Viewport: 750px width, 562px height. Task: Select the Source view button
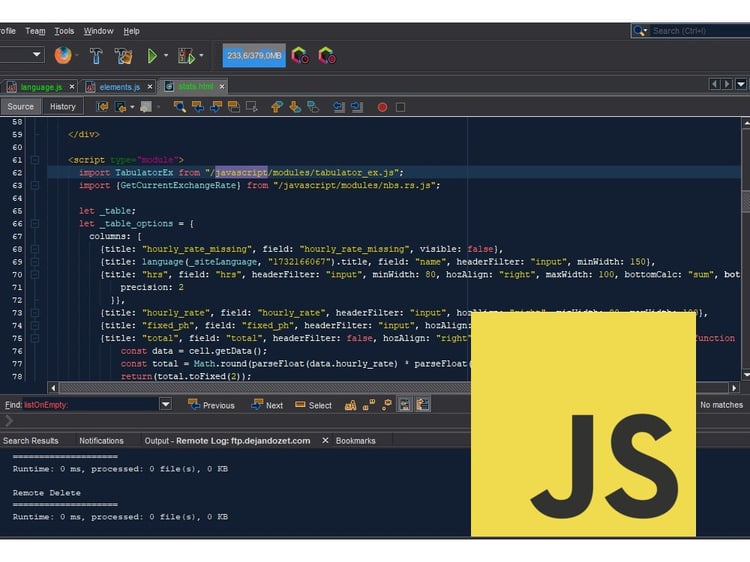(21, 107)
